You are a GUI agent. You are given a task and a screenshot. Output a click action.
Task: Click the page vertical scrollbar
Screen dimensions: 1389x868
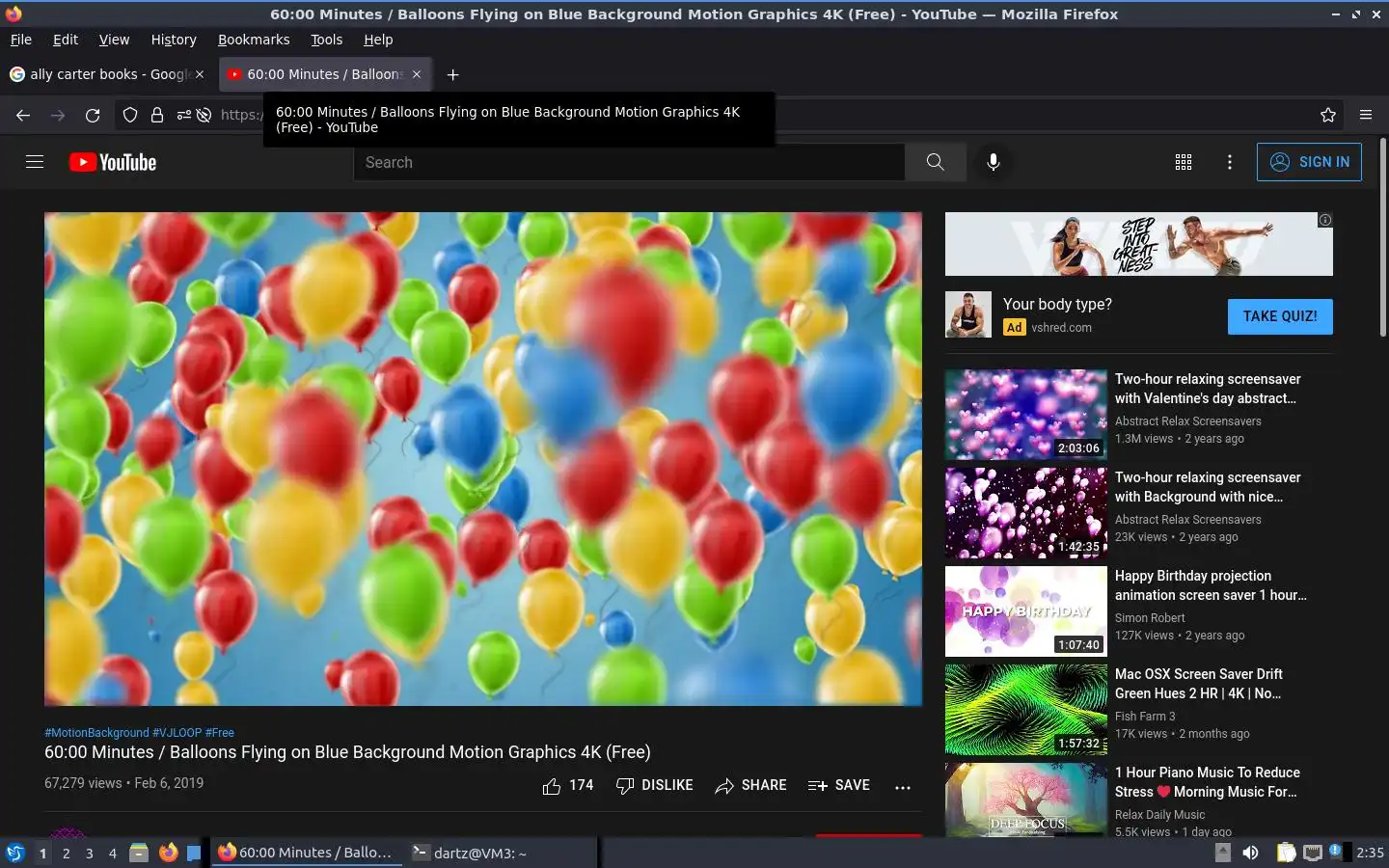(x=1383, y=237)
